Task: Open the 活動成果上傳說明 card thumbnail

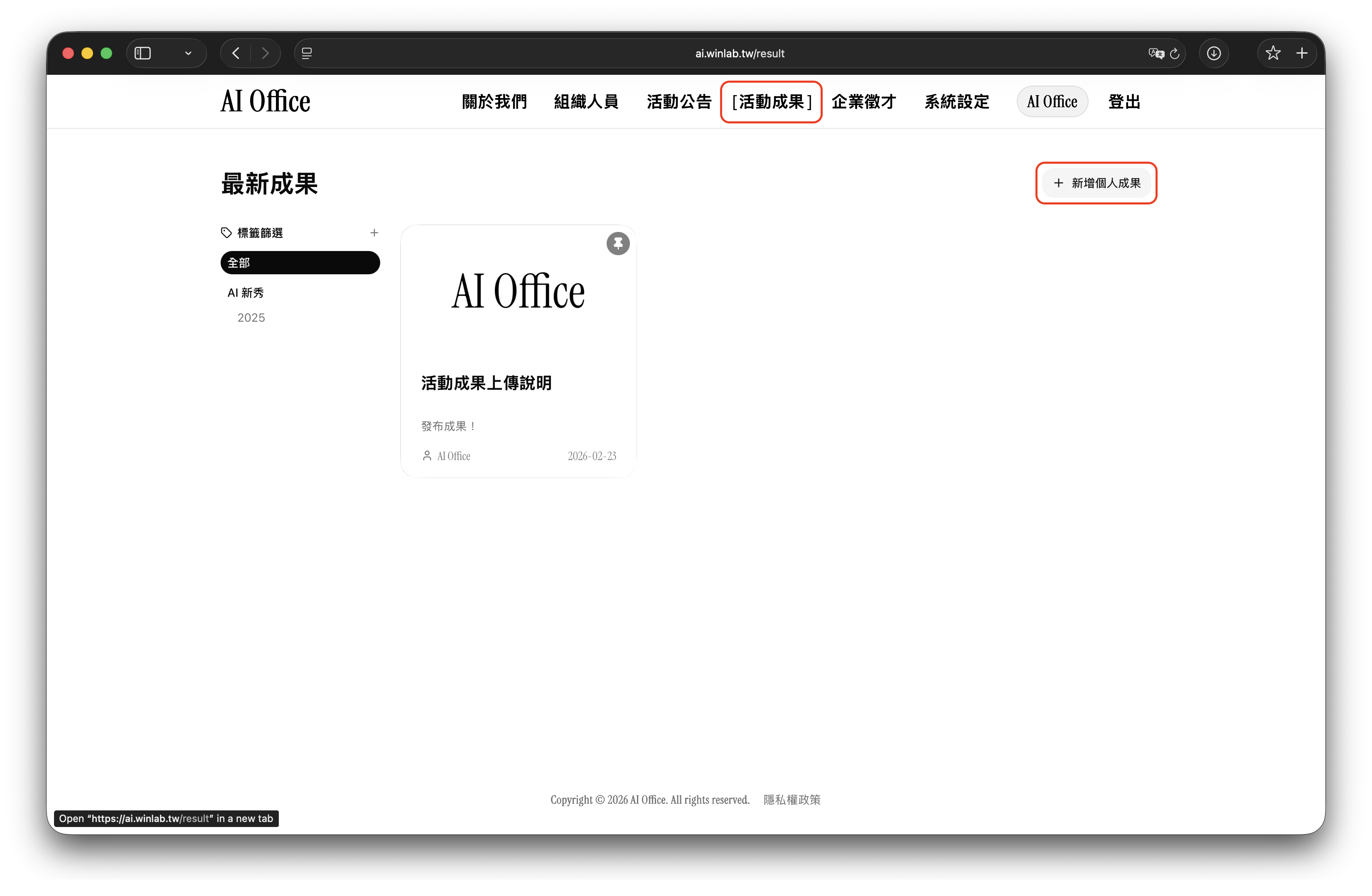Action: tap(518, 291)
